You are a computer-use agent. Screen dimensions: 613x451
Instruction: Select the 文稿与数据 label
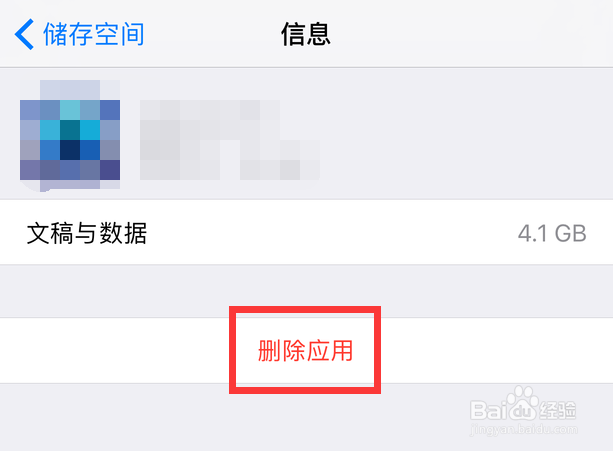[87, 233]
